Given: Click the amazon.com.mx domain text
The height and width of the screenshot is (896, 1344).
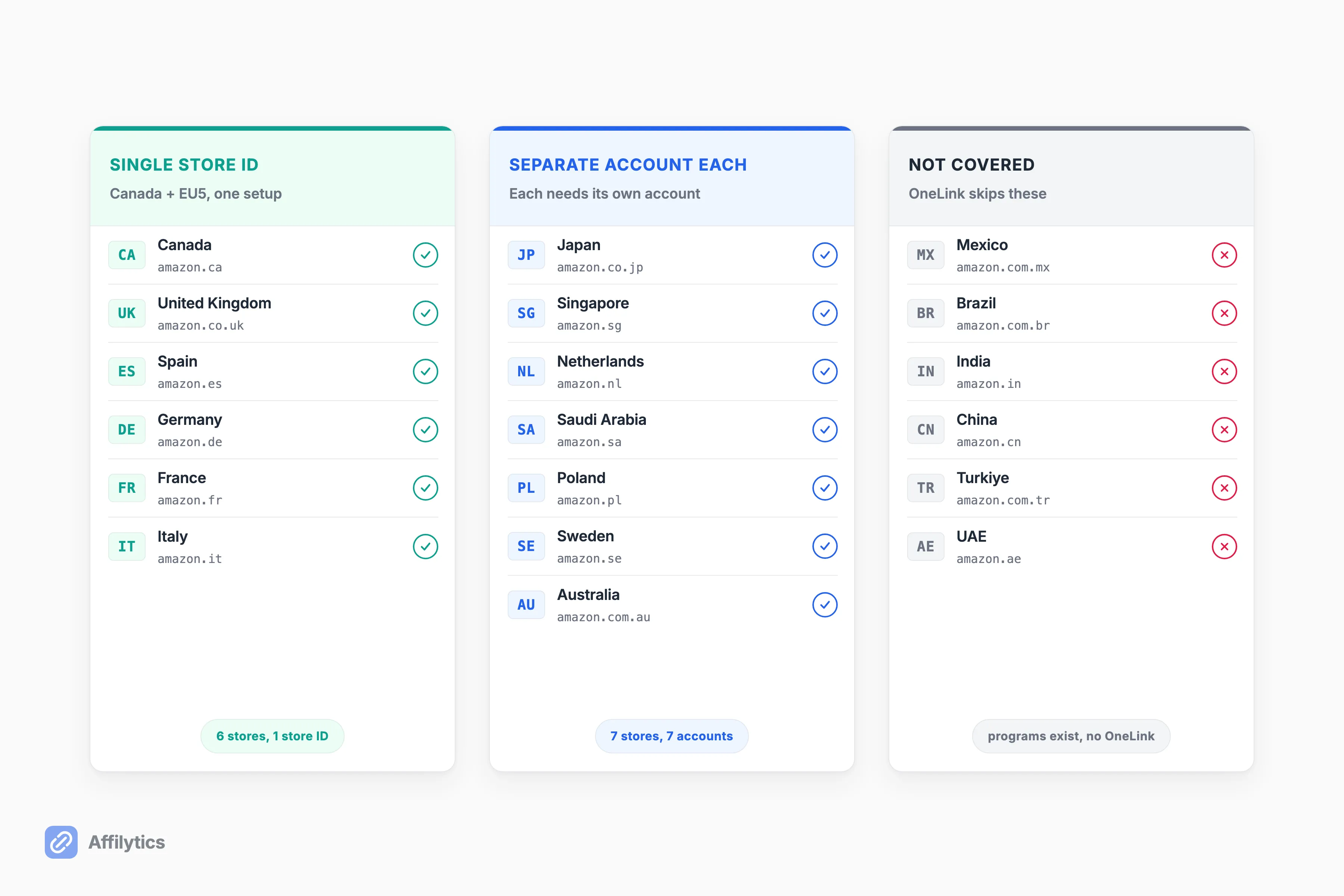Looking at the screenshot, I should click(x=1003, y=267).
